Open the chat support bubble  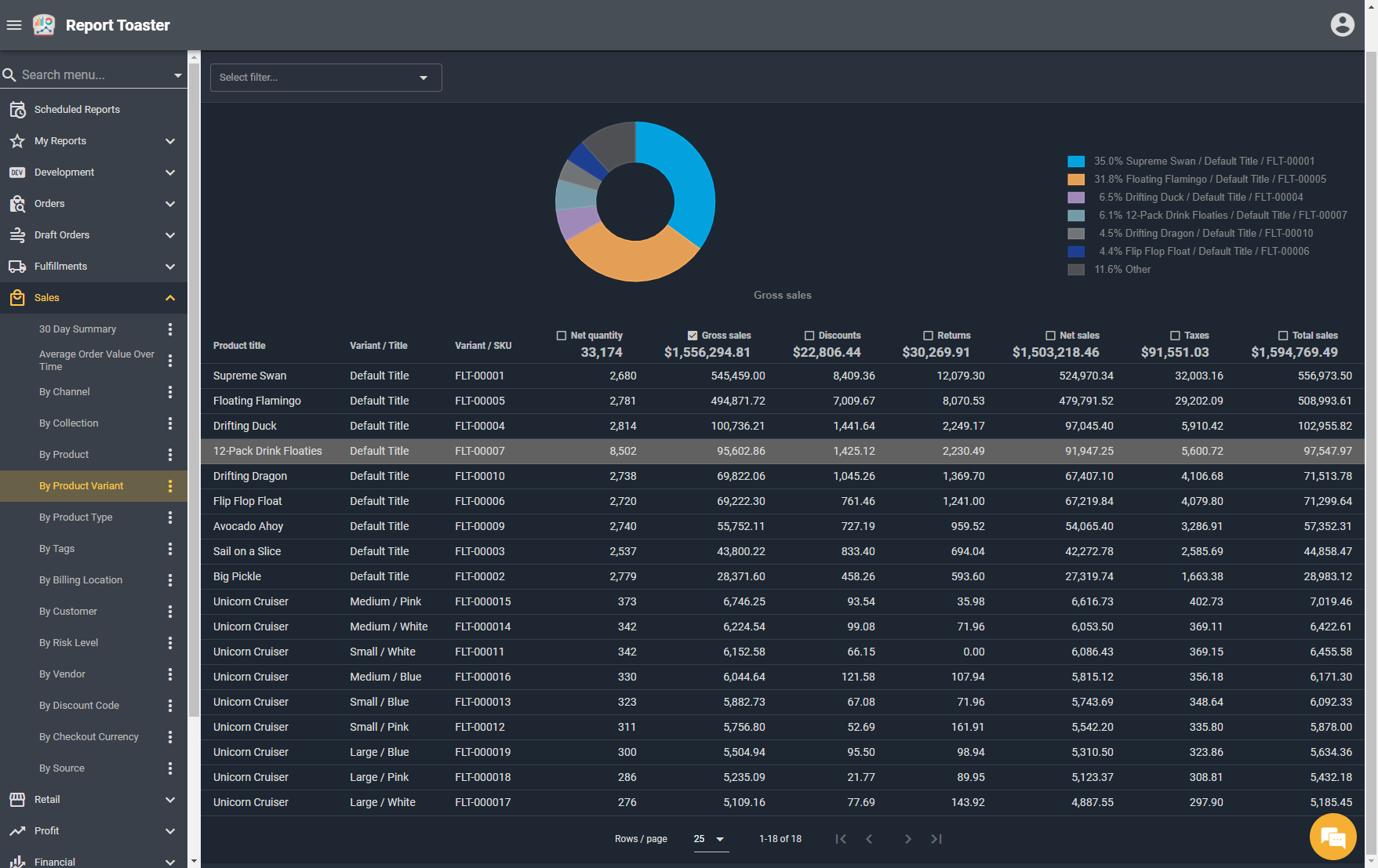coord(1333,837)
